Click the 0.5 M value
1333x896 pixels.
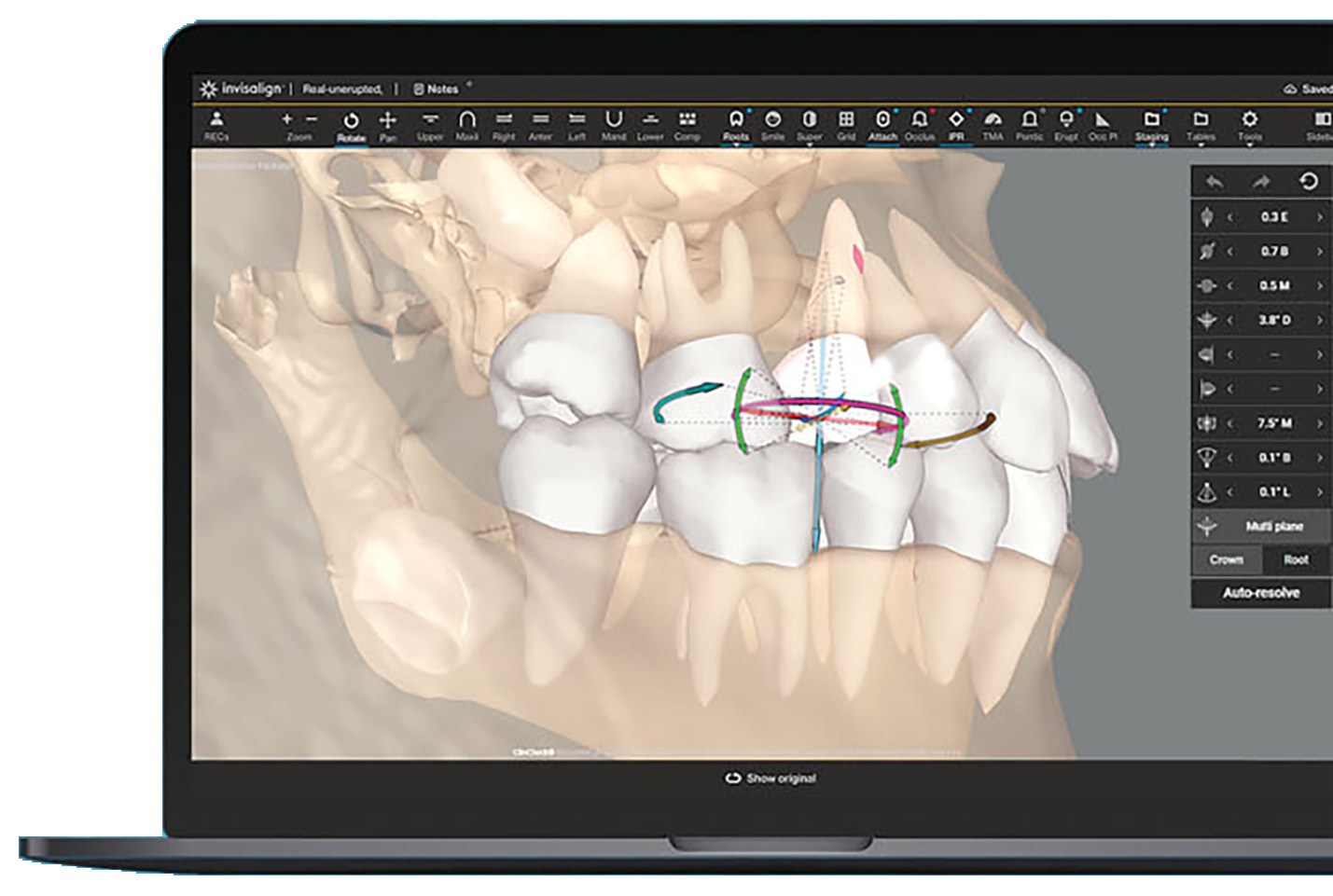pyautogui.click(x=1274, y=286)
